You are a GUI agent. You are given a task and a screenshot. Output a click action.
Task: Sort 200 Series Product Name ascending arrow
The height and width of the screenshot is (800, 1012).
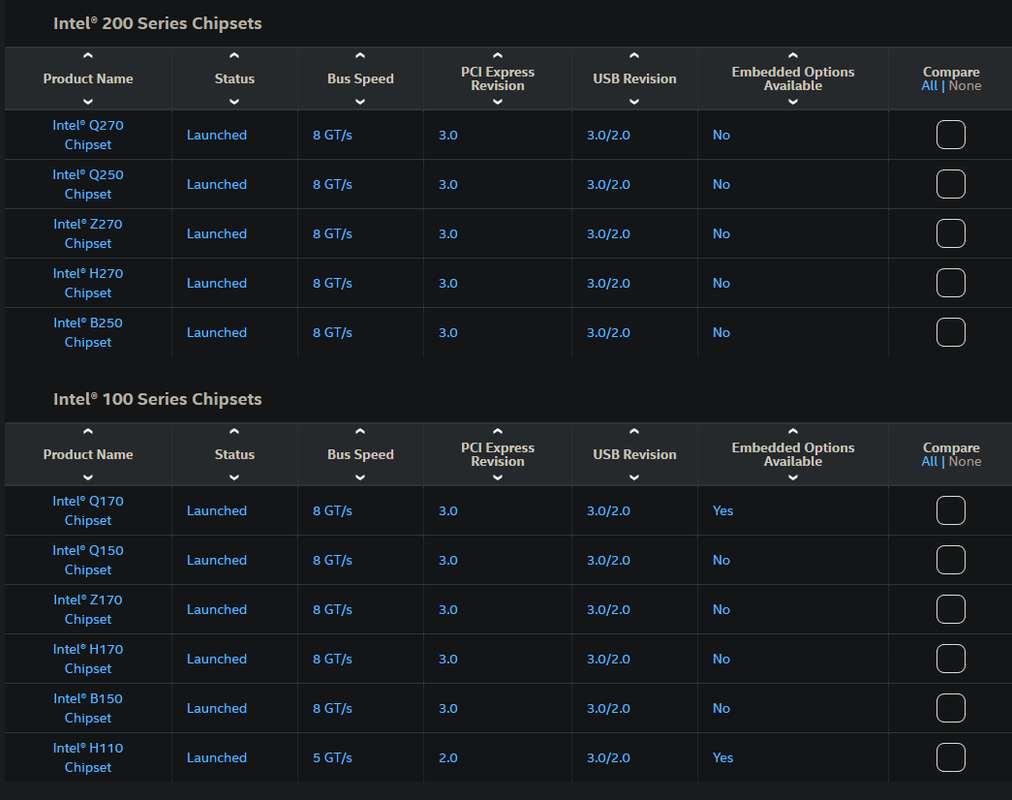pos(88,56)
